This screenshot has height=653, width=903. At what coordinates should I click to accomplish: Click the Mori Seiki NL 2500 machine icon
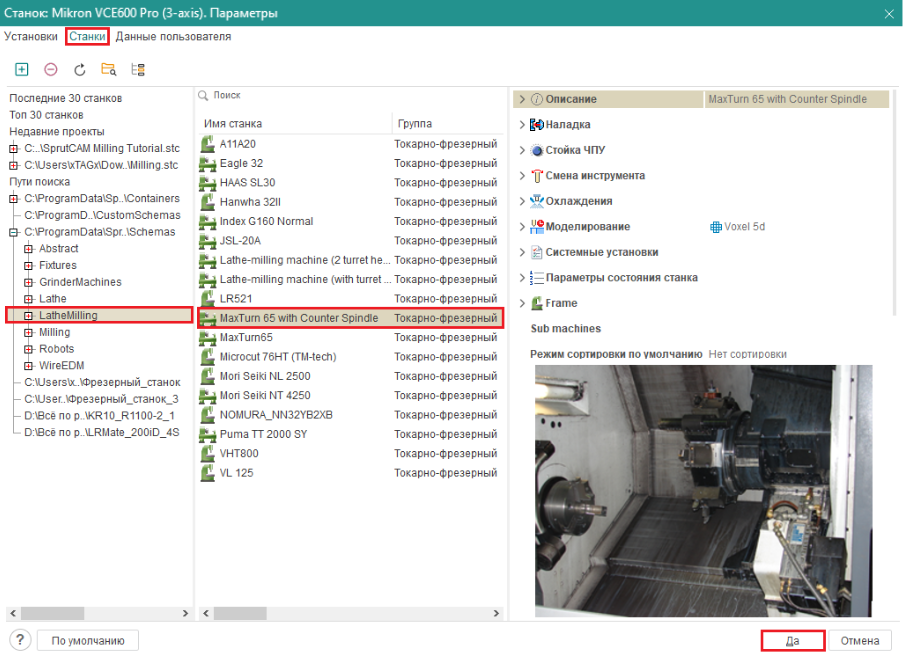click(x=208, y=376)
